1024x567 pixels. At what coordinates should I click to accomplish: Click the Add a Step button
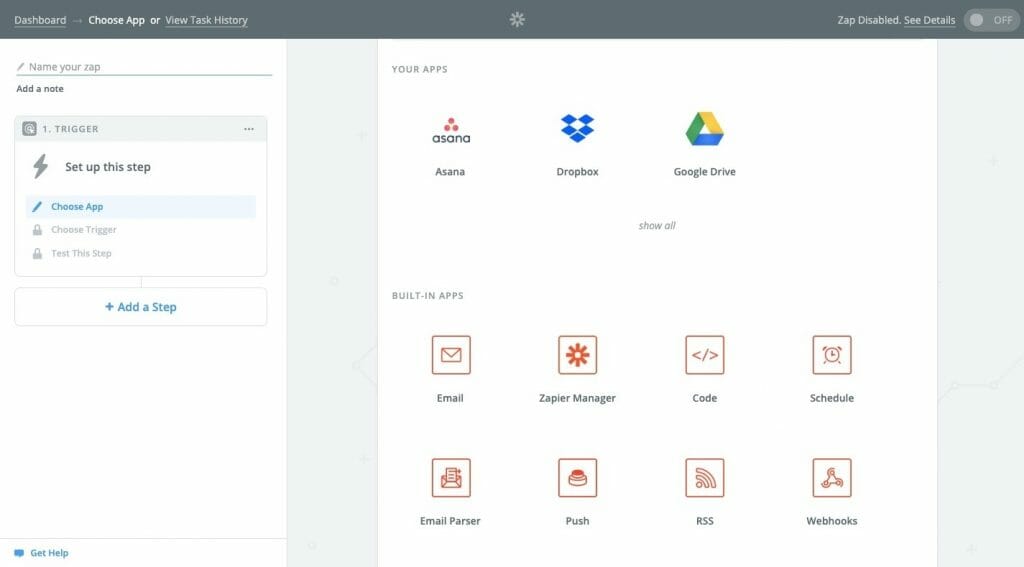(140, 307)
